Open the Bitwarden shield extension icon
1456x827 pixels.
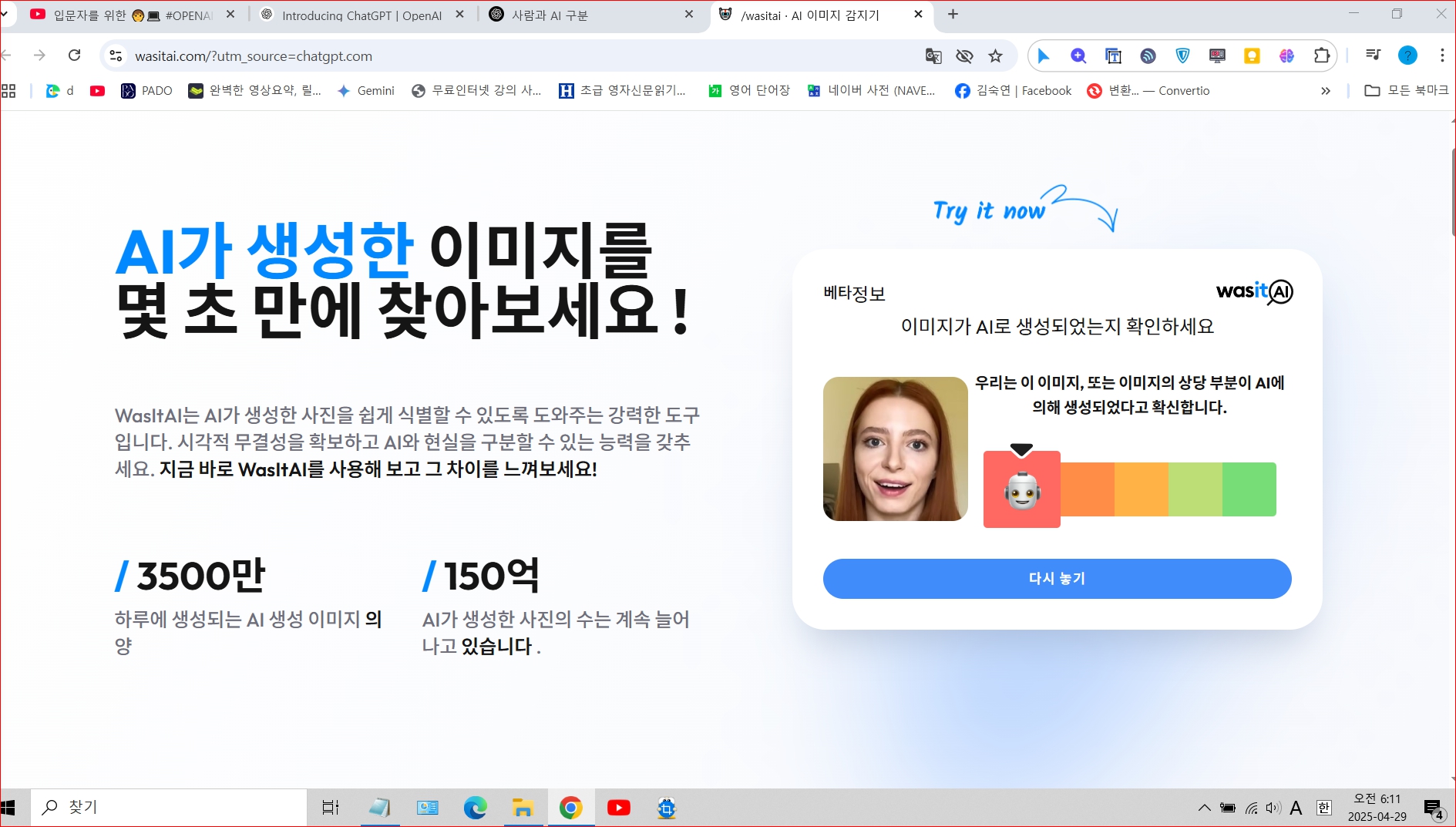coord(1183,55)
